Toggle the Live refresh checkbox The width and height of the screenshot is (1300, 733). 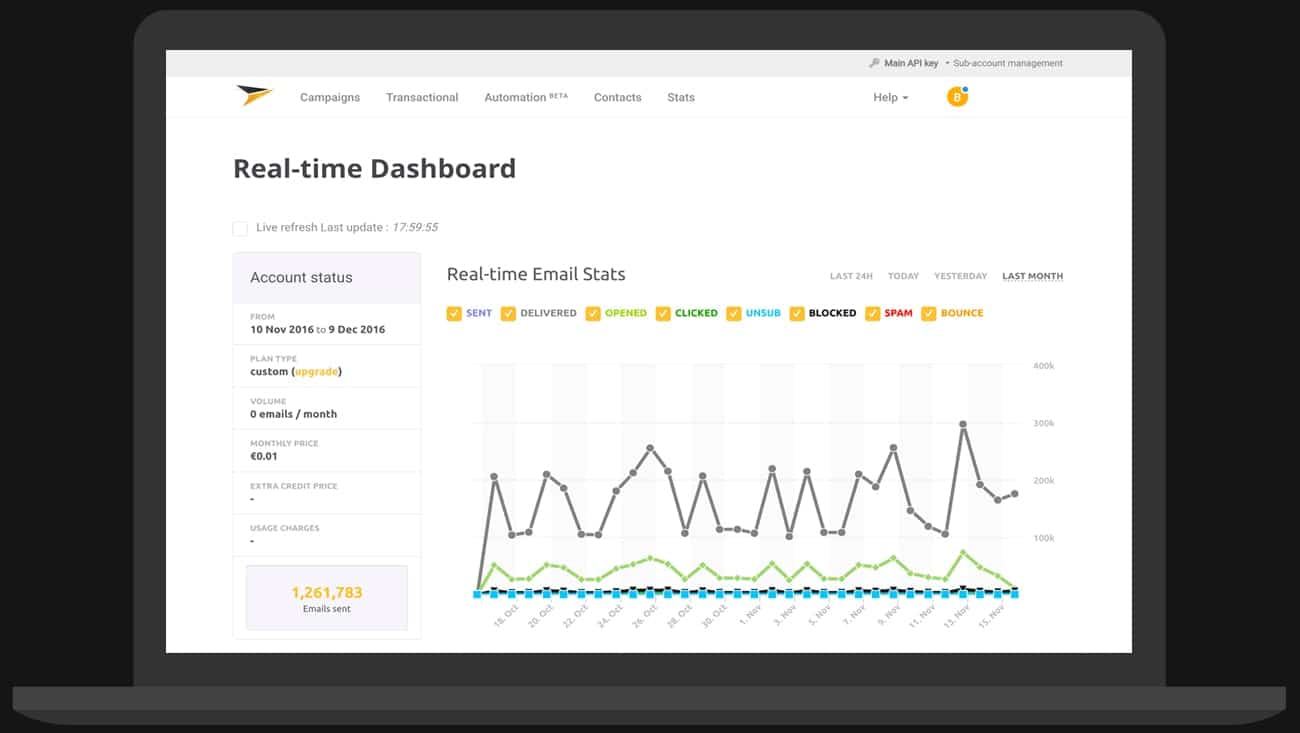[240, 228]
